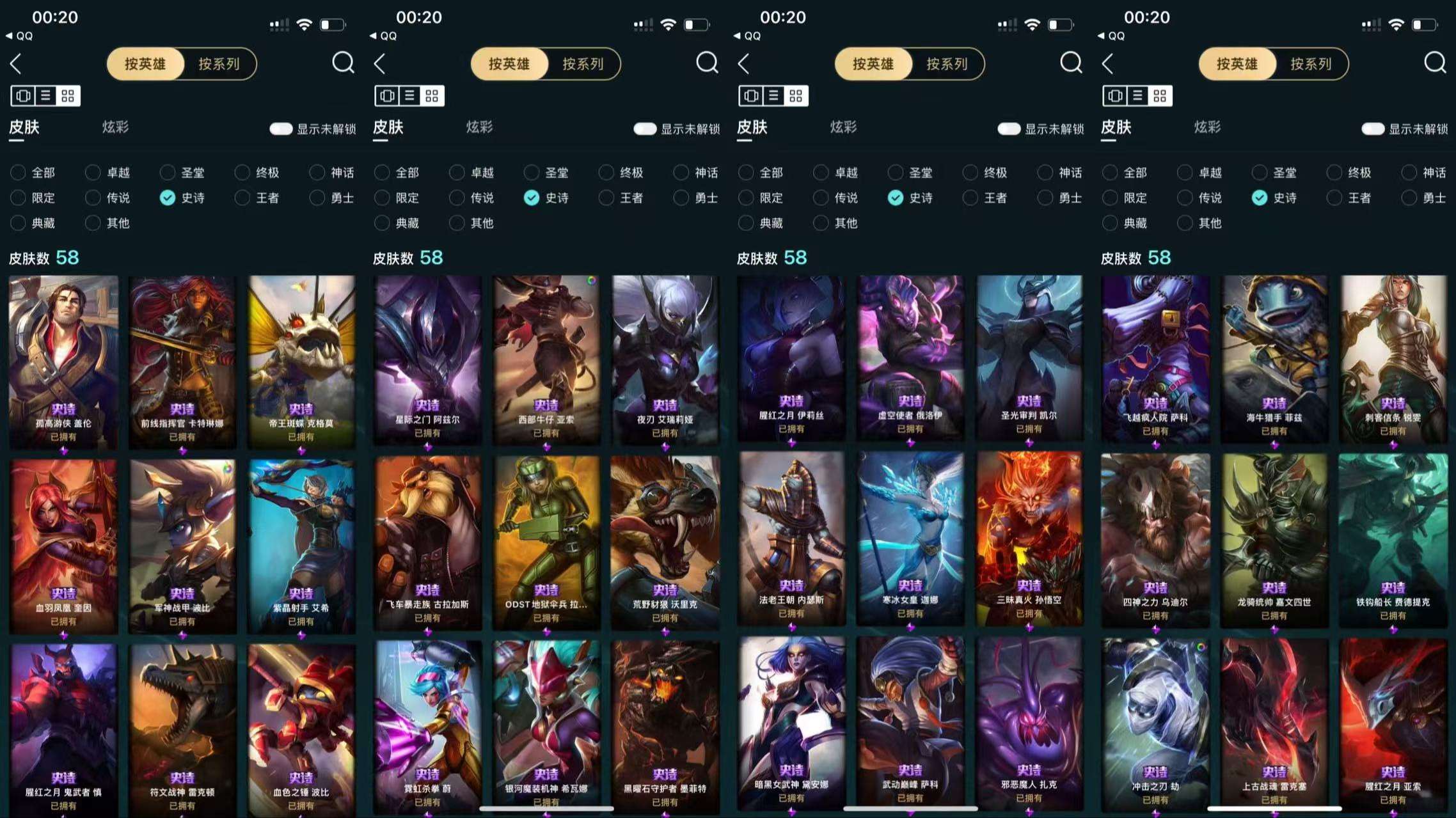Choose card view icon on 孤高游侠 盖伦 screen
The image size is (1456, 818).
pyautogui.click(x=24, y=96)
